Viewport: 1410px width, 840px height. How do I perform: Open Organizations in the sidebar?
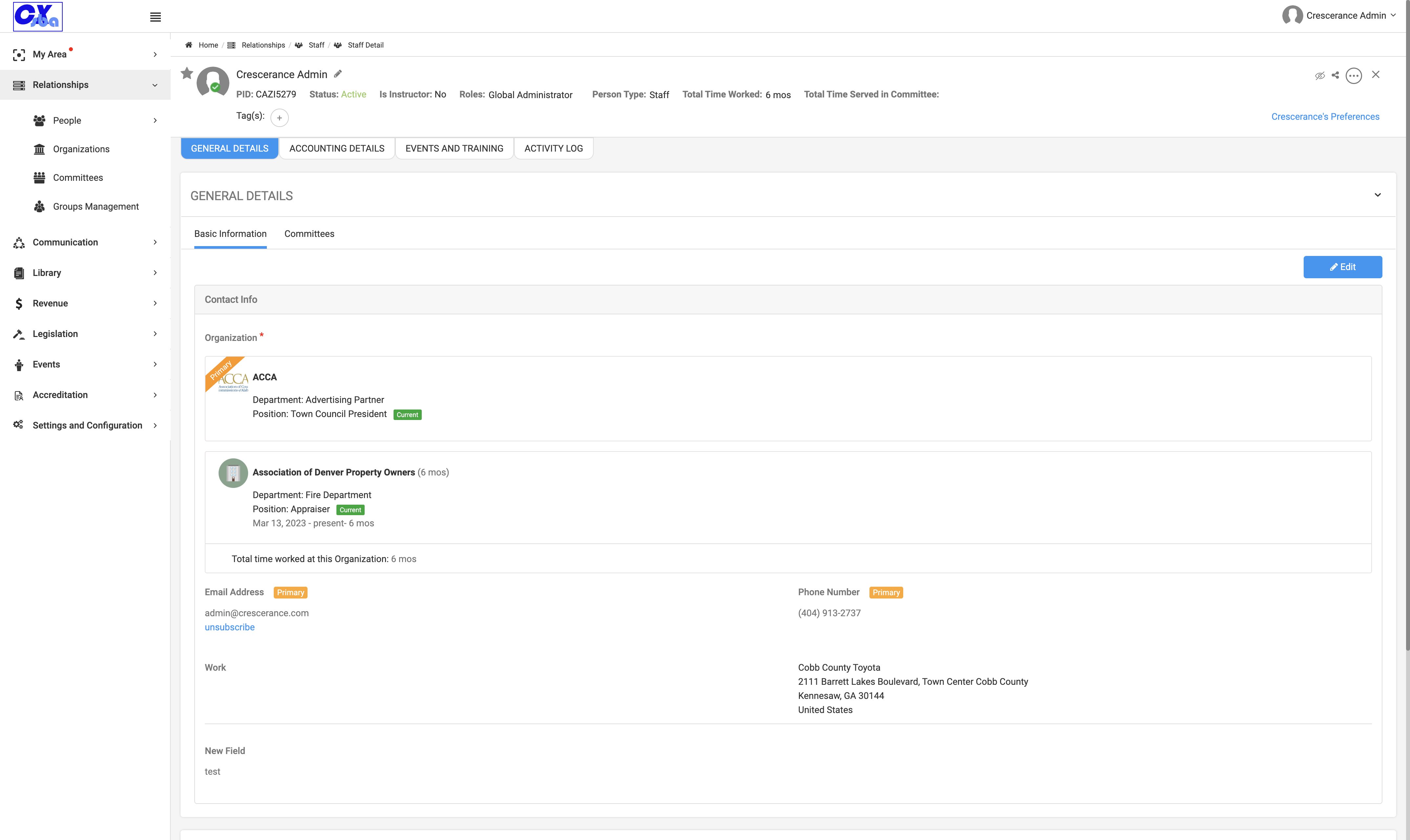(x=81, y=149)
